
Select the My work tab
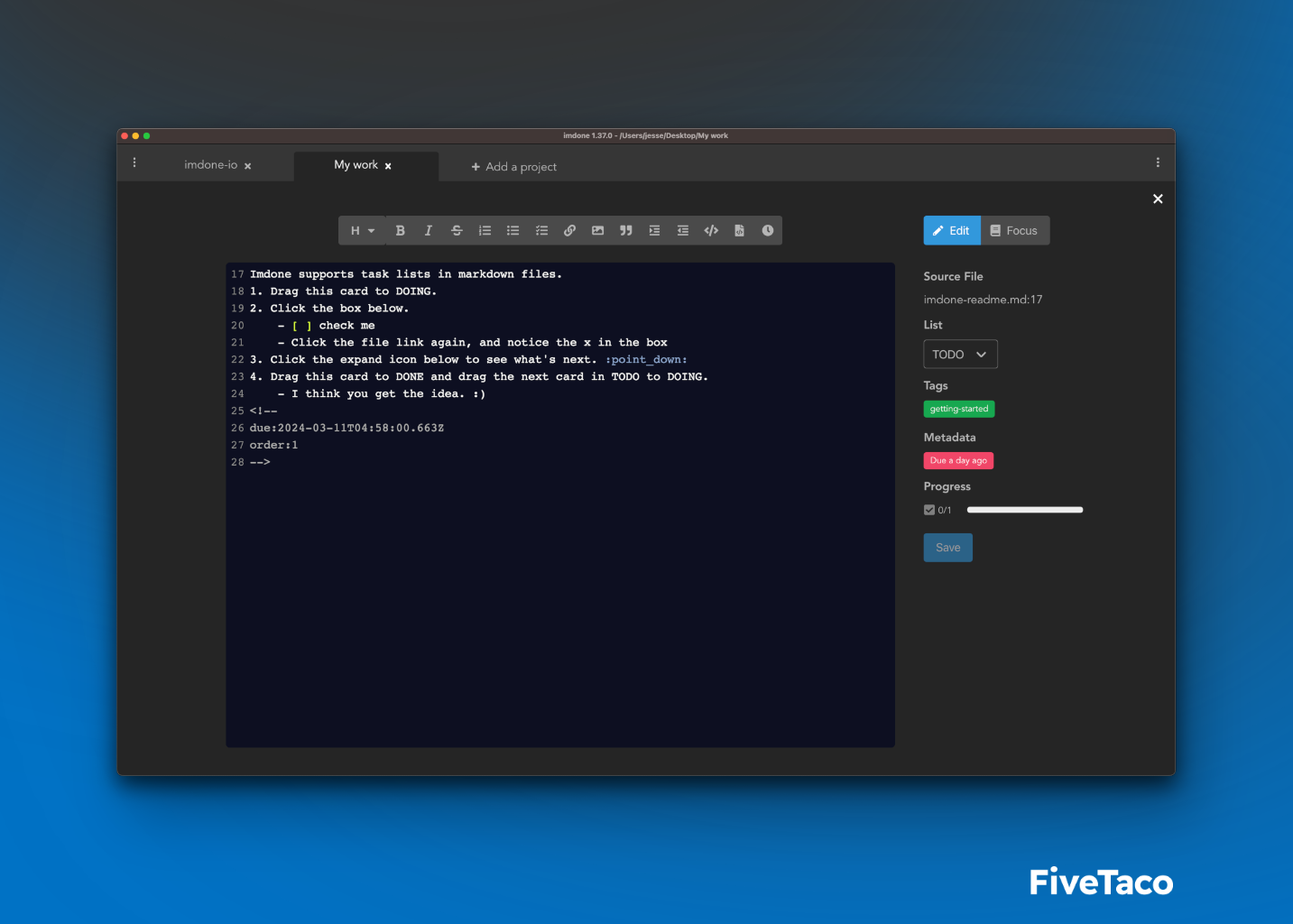(x=356, y=165)
